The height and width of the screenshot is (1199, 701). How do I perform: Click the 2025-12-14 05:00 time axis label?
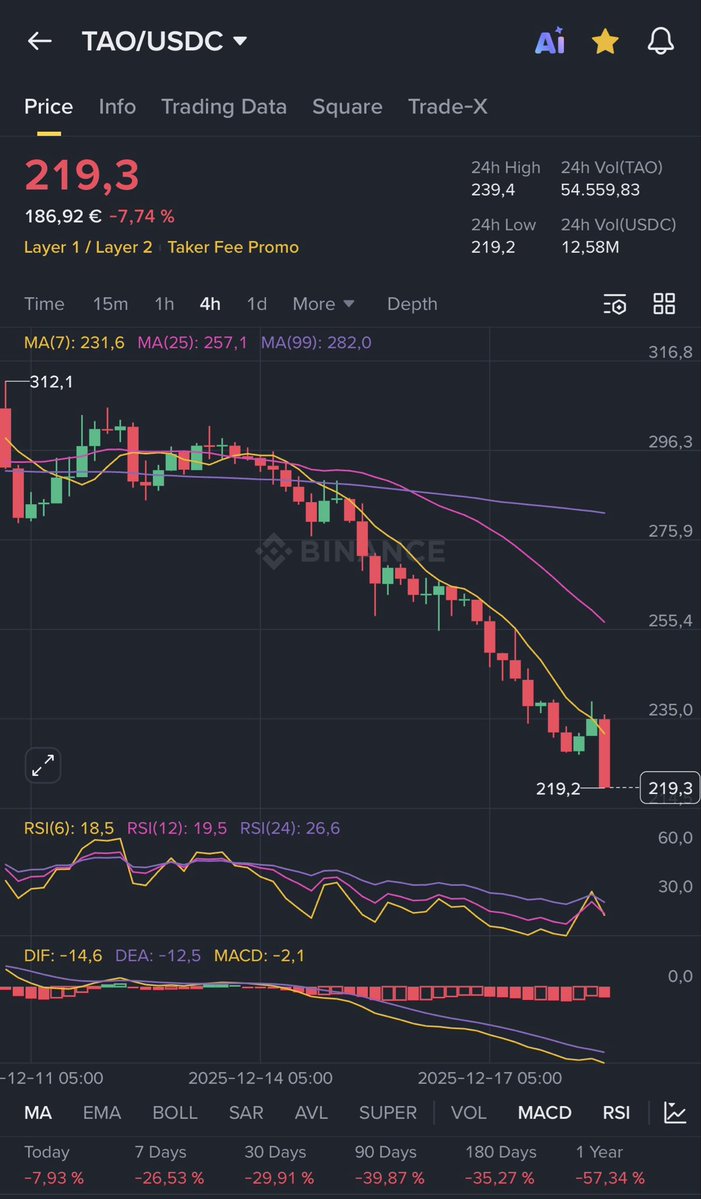click(x=261, y=1078)
